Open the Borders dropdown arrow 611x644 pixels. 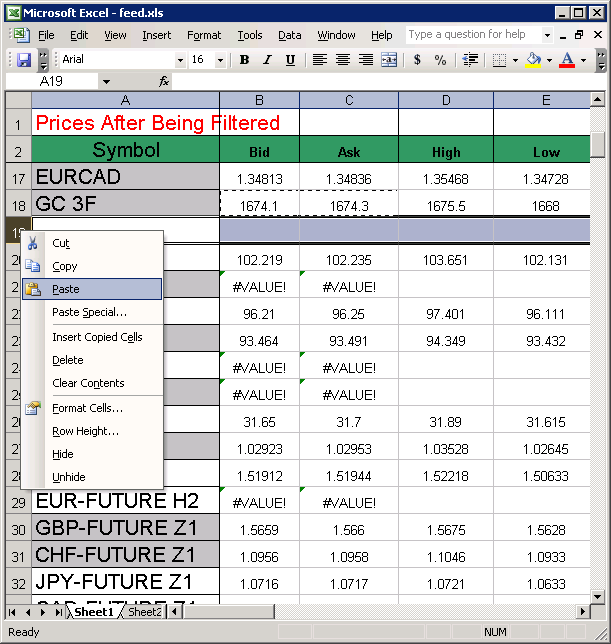click(x=515, y=60)
